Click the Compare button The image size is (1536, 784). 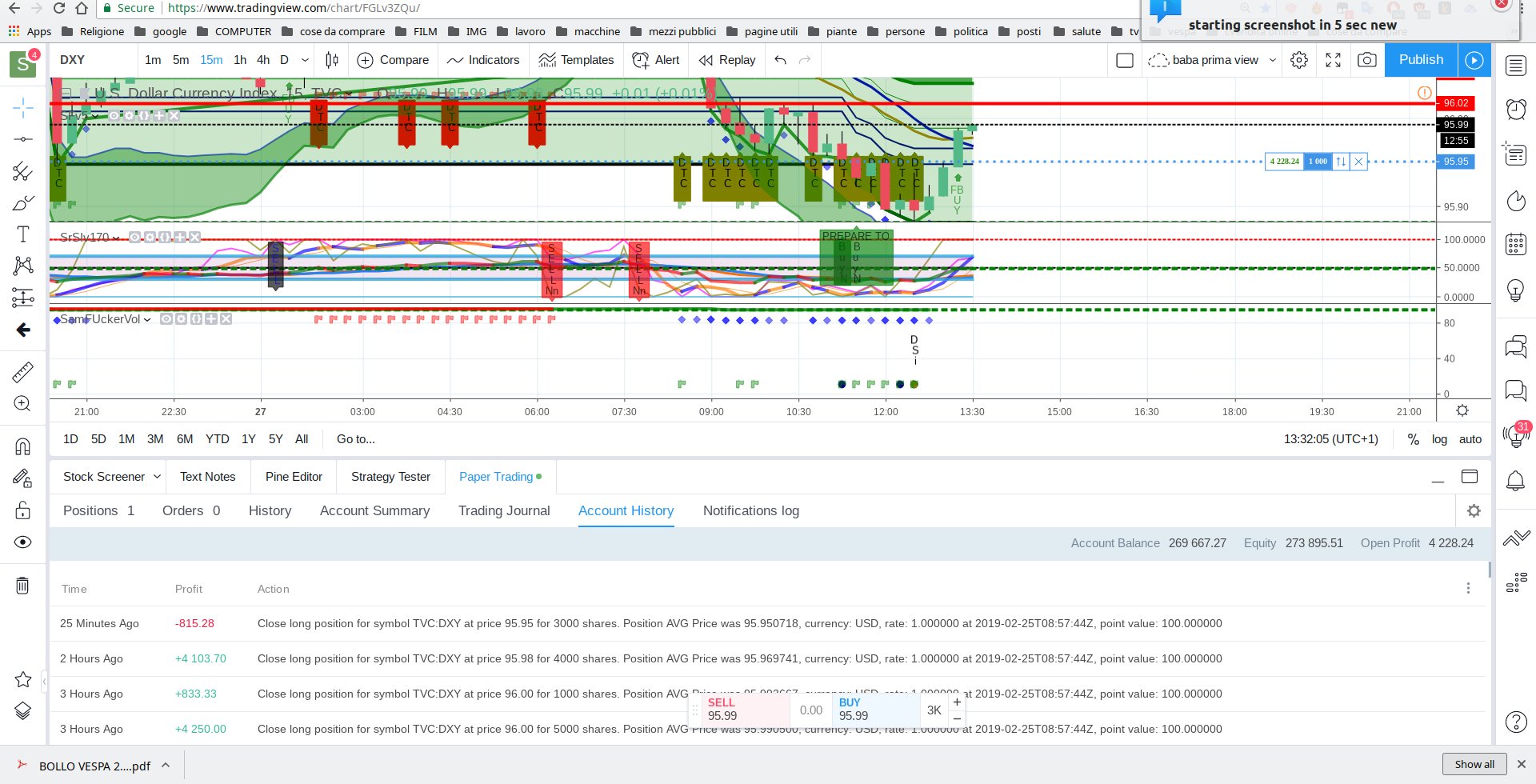[393, 60]
